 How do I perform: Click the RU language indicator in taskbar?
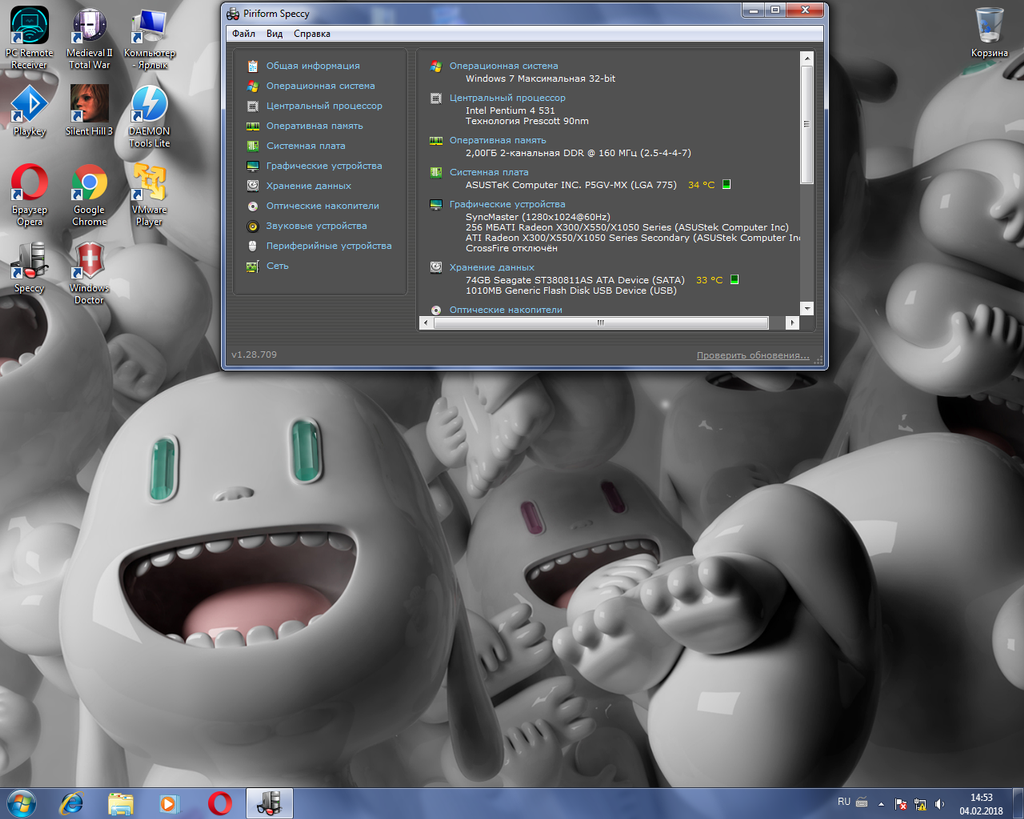(843, 802)
